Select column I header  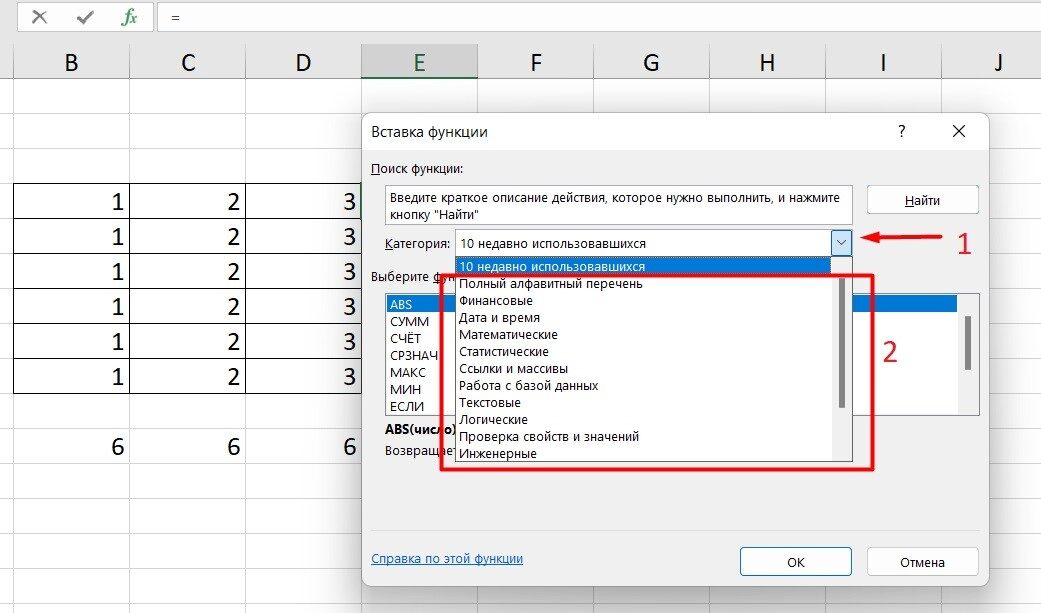pyautogui.click(x=883, y=62)
